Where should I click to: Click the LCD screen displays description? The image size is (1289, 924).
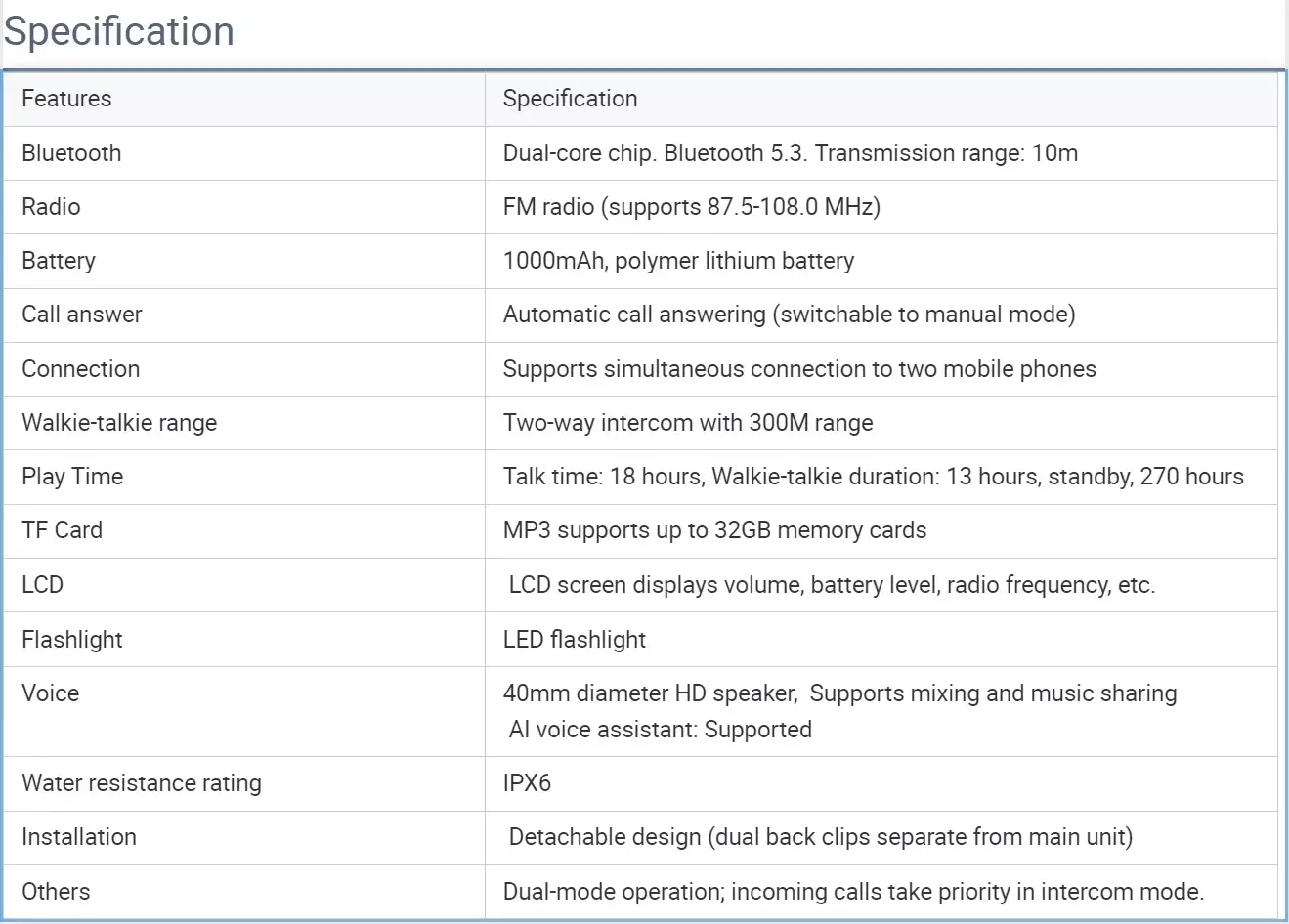coord(832,585)
